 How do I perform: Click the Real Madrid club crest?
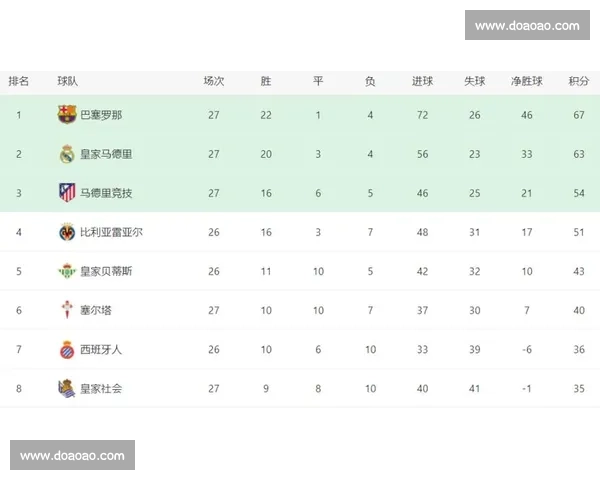67,154
